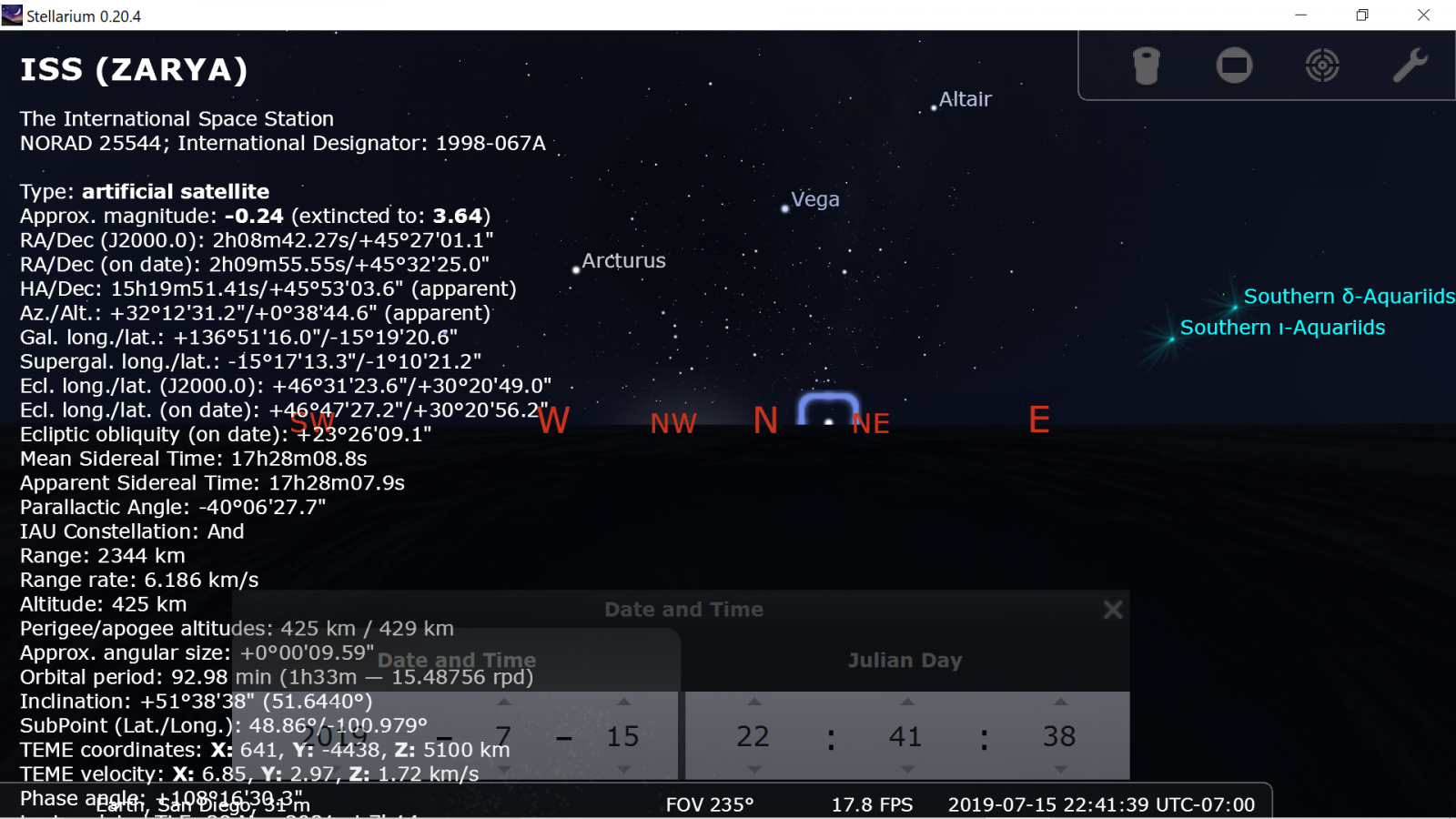This screenshot has height=819, width=1456.
Task: Increase the day value above 15
Action: tap(623, 702)
